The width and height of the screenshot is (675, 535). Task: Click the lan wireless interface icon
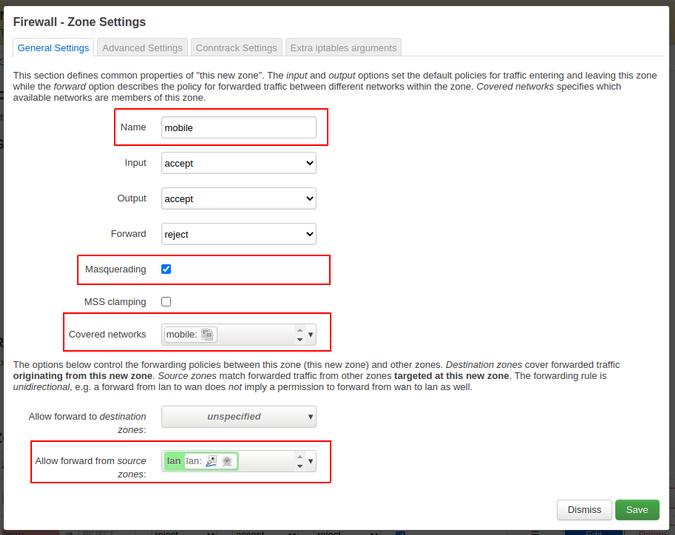coord(227,461)
